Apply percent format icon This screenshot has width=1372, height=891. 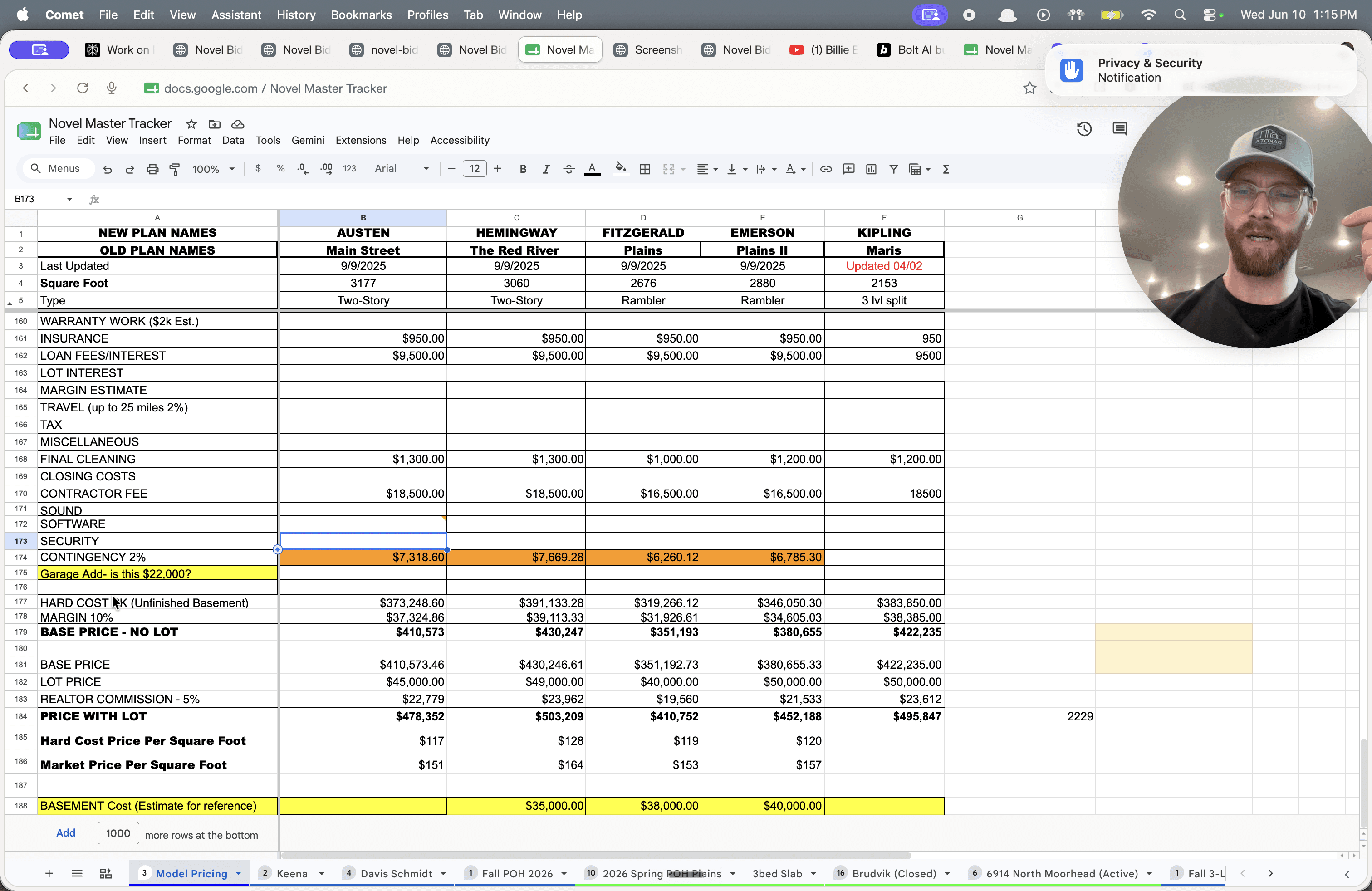(x=281, y=168)
